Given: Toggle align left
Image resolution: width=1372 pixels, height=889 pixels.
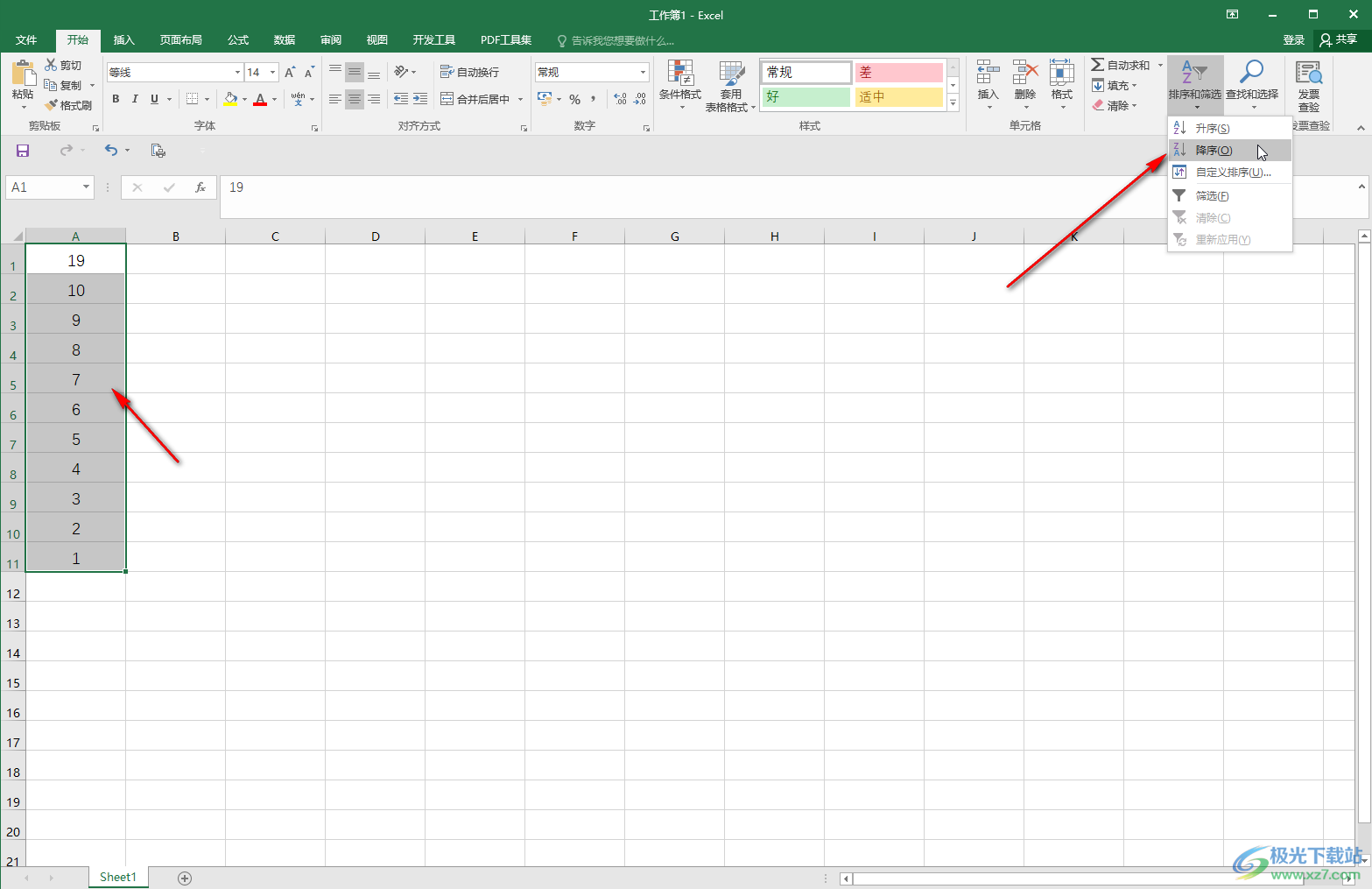Looking at the screenshot, I should 335,99.
